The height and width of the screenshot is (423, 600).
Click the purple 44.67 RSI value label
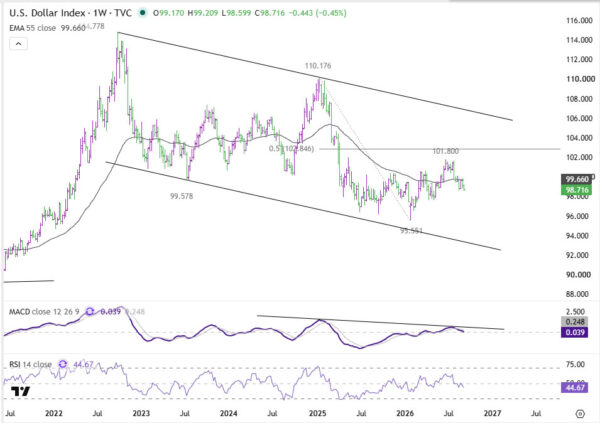574,388
